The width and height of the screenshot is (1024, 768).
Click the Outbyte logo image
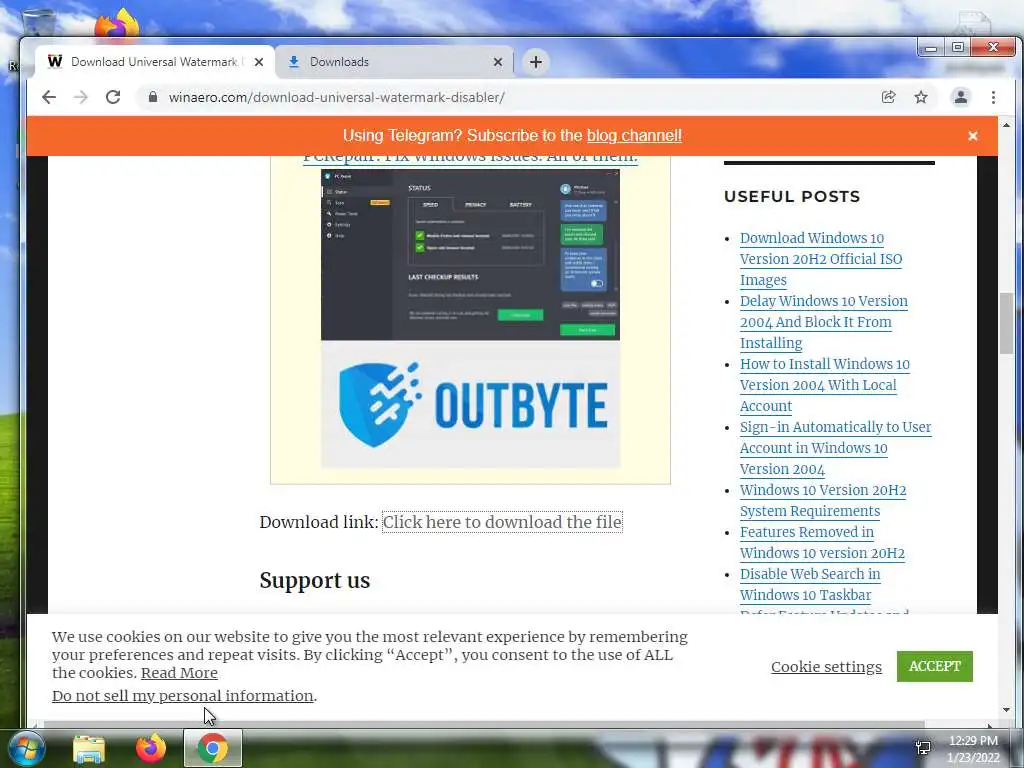pos(470,404)
